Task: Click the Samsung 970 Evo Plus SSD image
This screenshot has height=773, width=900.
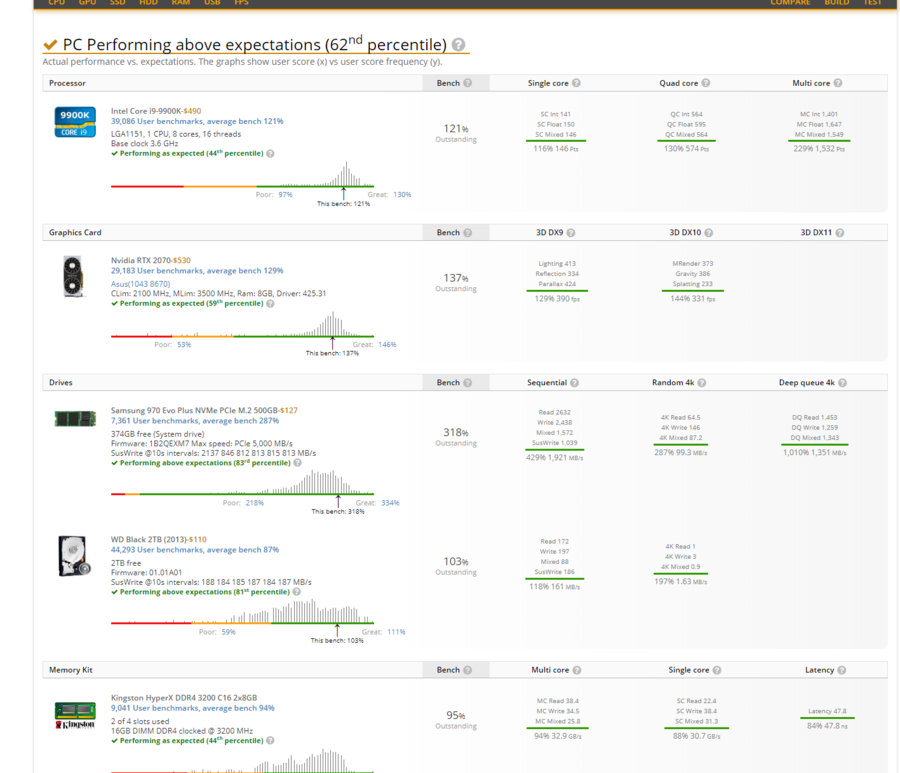Action: [x=75, y=418]
